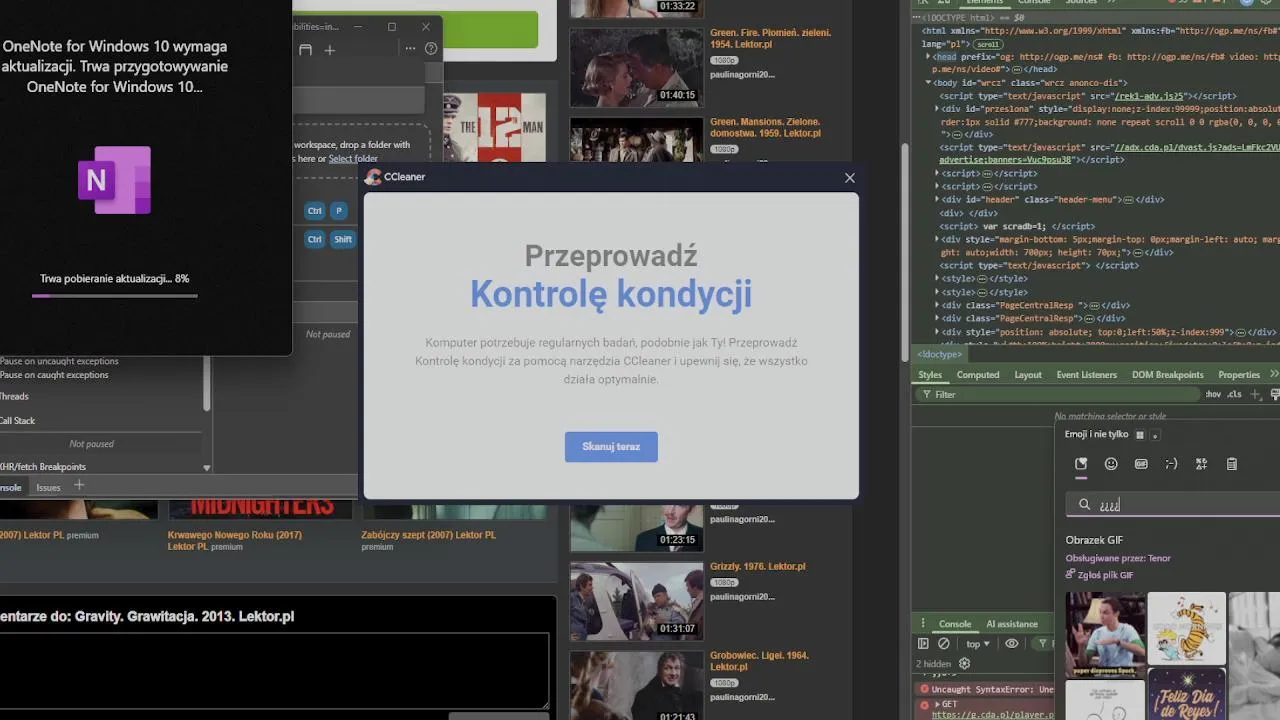Collapse the body id="wrcz" node
The width and height of the screenshot is (1280, 720).
coord(929,83)
